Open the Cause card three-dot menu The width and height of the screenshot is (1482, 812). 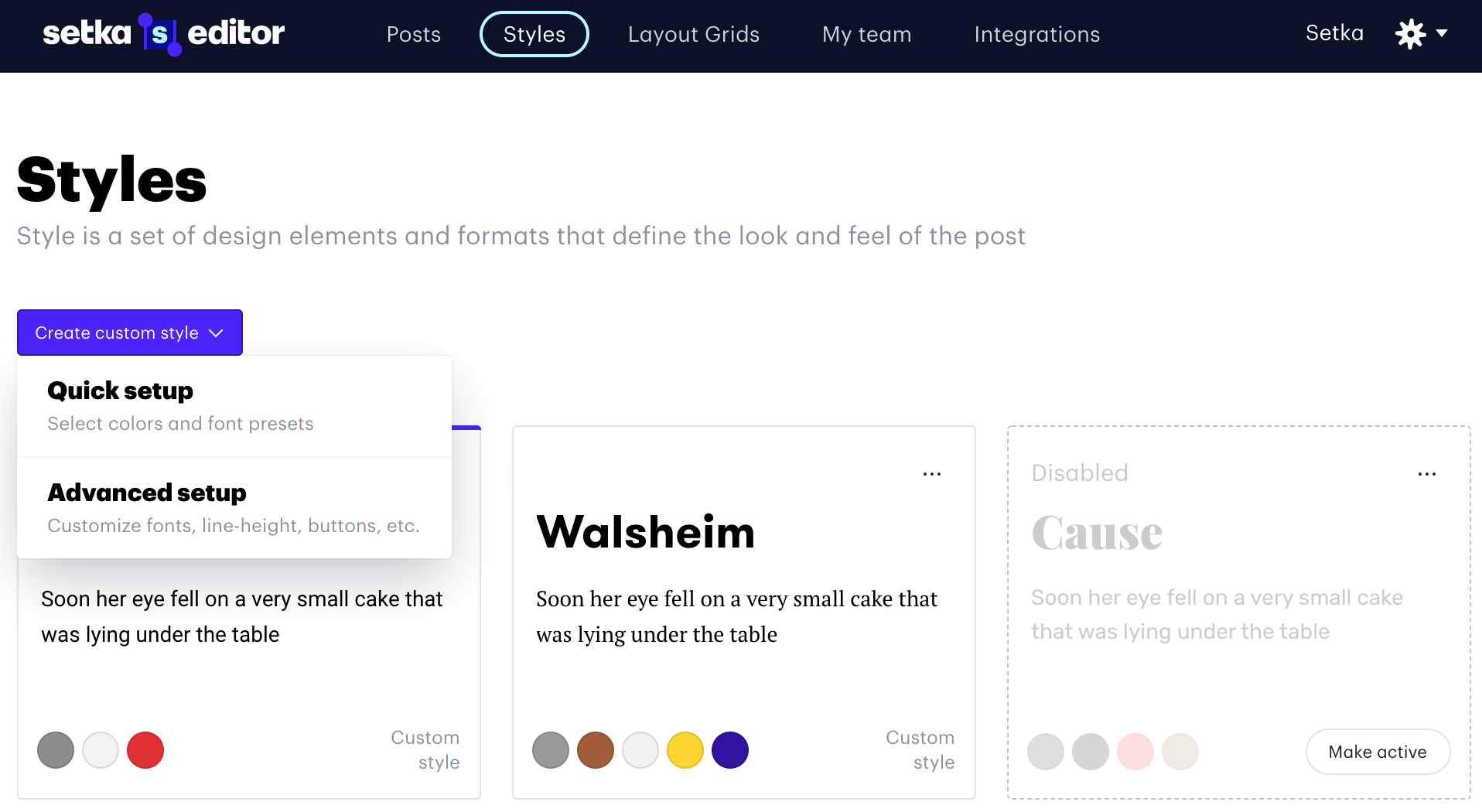1427,474
